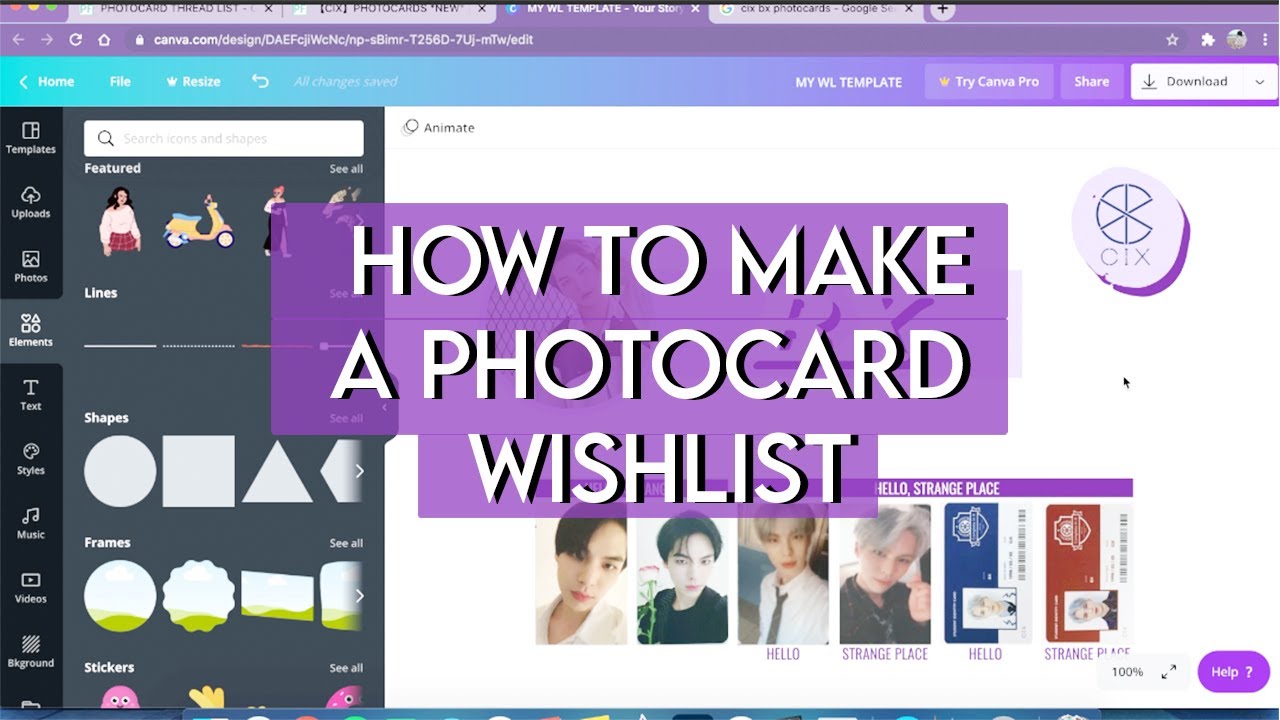Open new browser tab with plus
The width and height of the screenshot is (1280, 720).
(942, 10)
